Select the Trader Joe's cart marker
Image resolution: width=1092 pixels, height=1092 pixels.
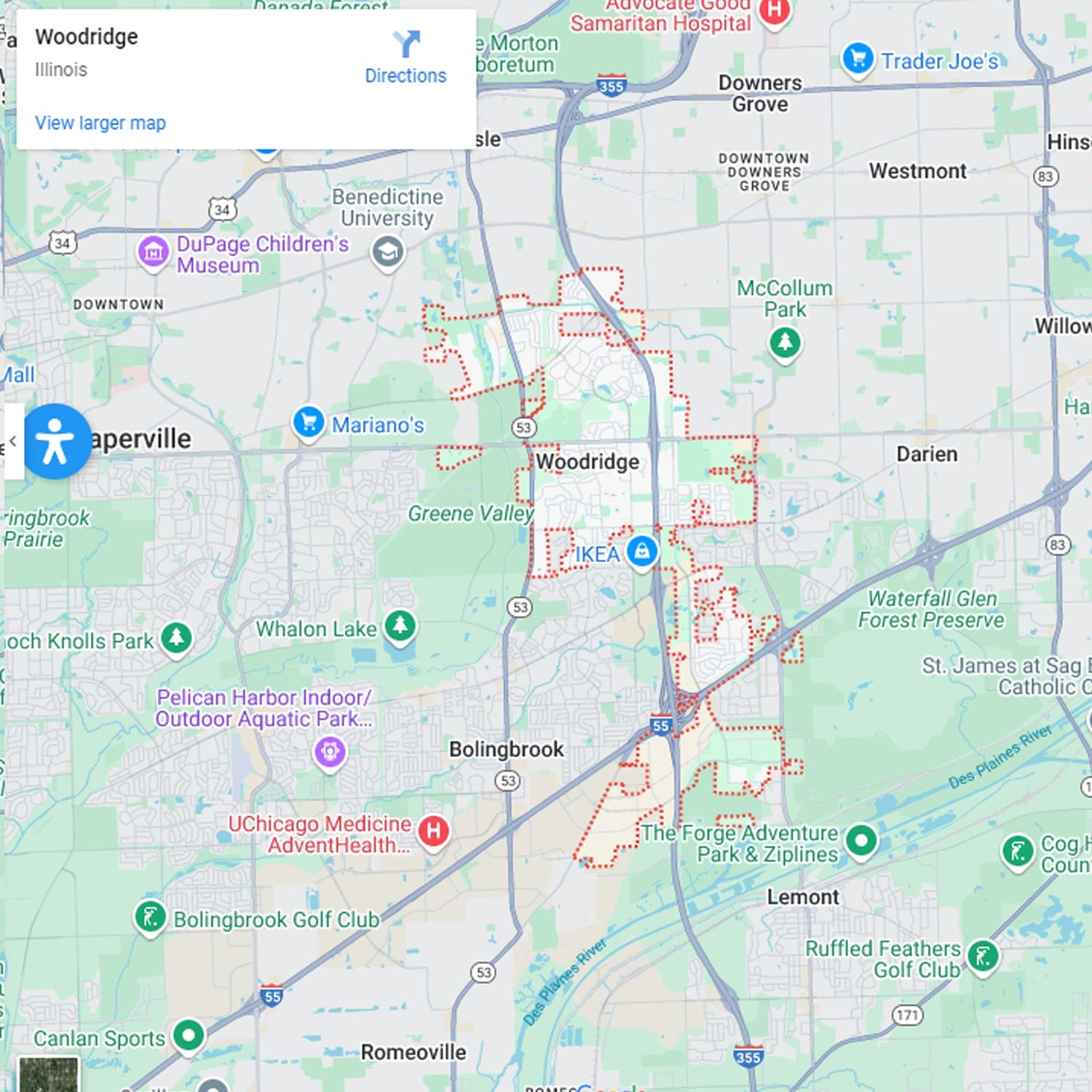pos(858,58)
